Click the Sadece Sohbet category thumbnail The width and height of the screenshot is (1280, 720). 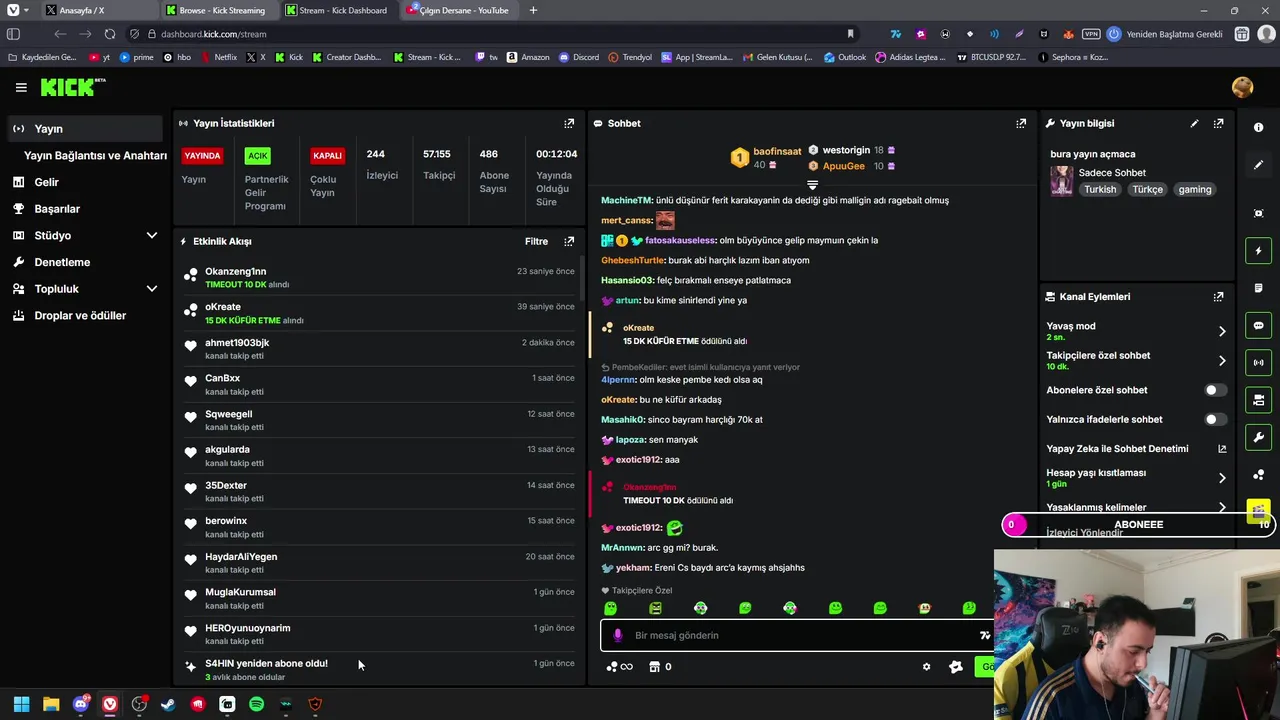coord(1061,181)
